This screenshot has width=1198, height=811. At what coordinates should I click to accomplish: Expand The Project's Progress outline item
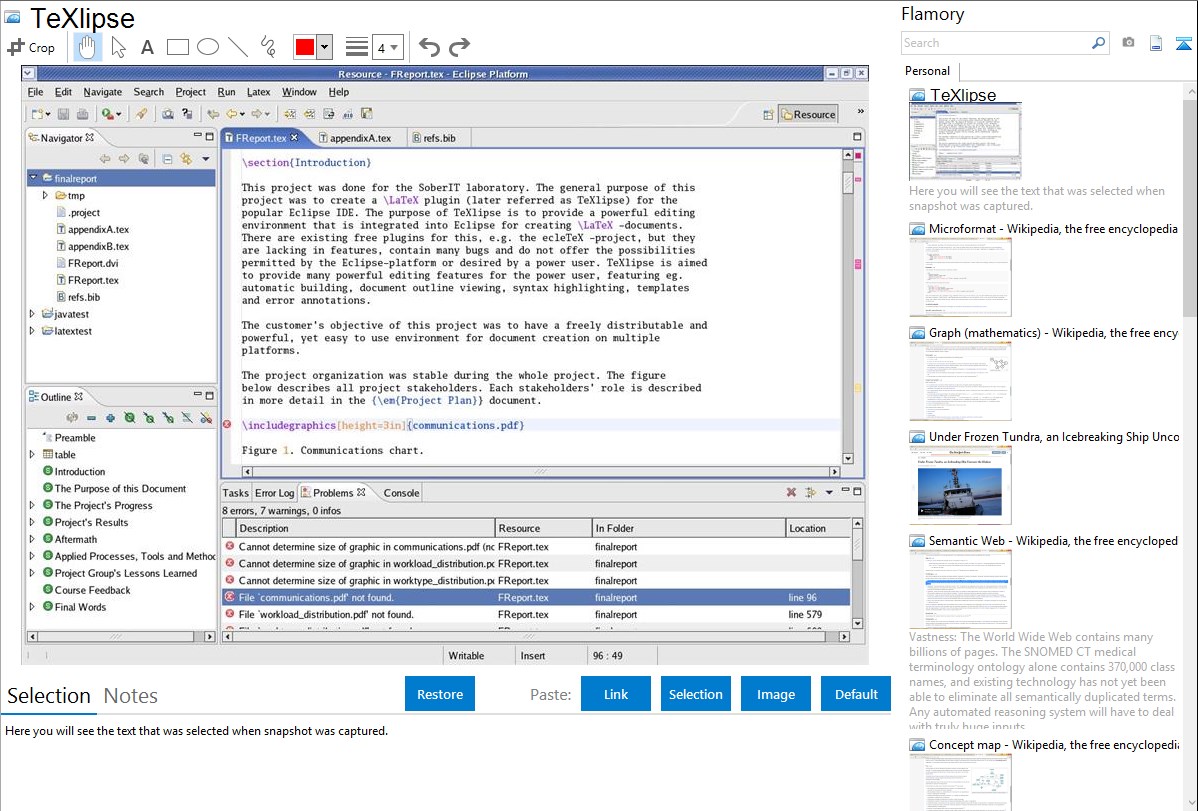[x=32, y=505]
